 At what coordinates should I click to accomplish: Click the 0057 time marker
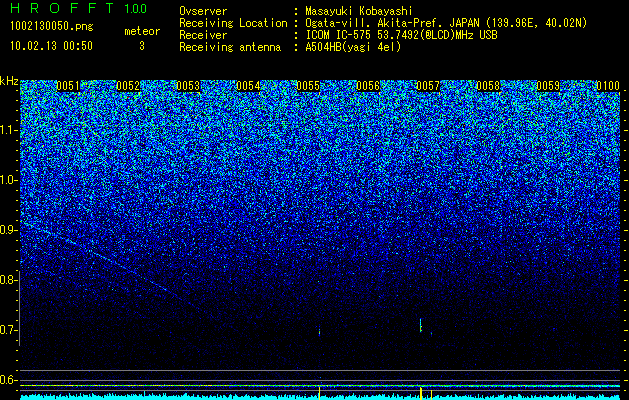[428, 86]
